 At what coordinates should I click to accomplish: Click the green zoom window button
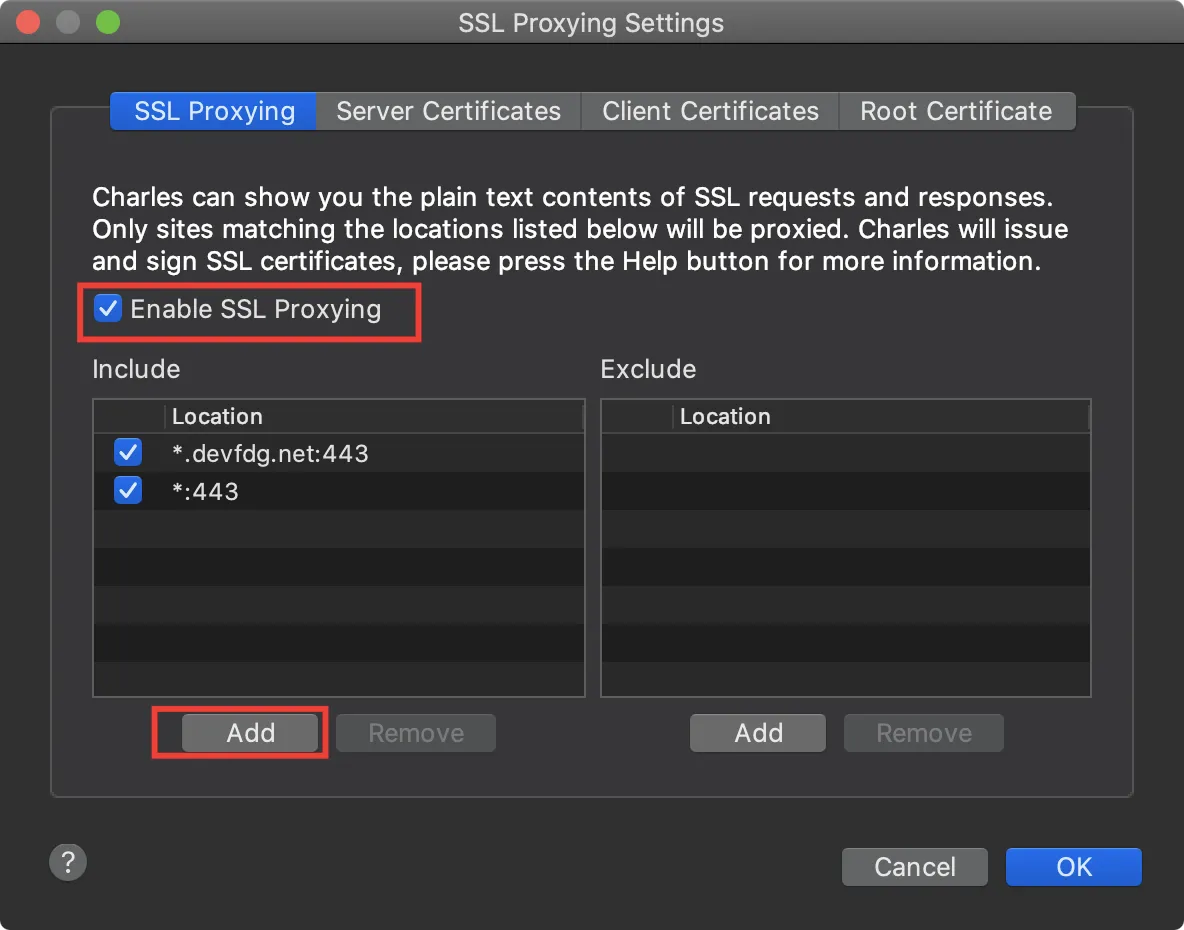click(x=108, y=22)
